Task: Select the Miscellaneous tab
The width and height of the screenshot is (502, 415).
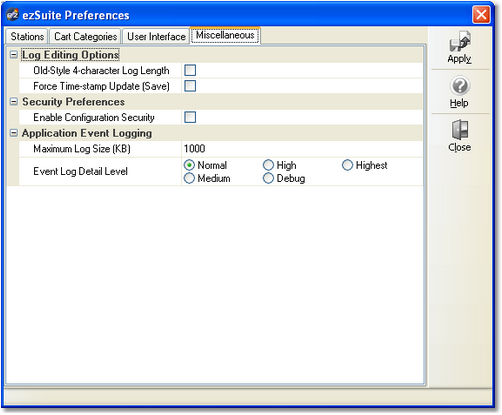Action: point(225,35)
